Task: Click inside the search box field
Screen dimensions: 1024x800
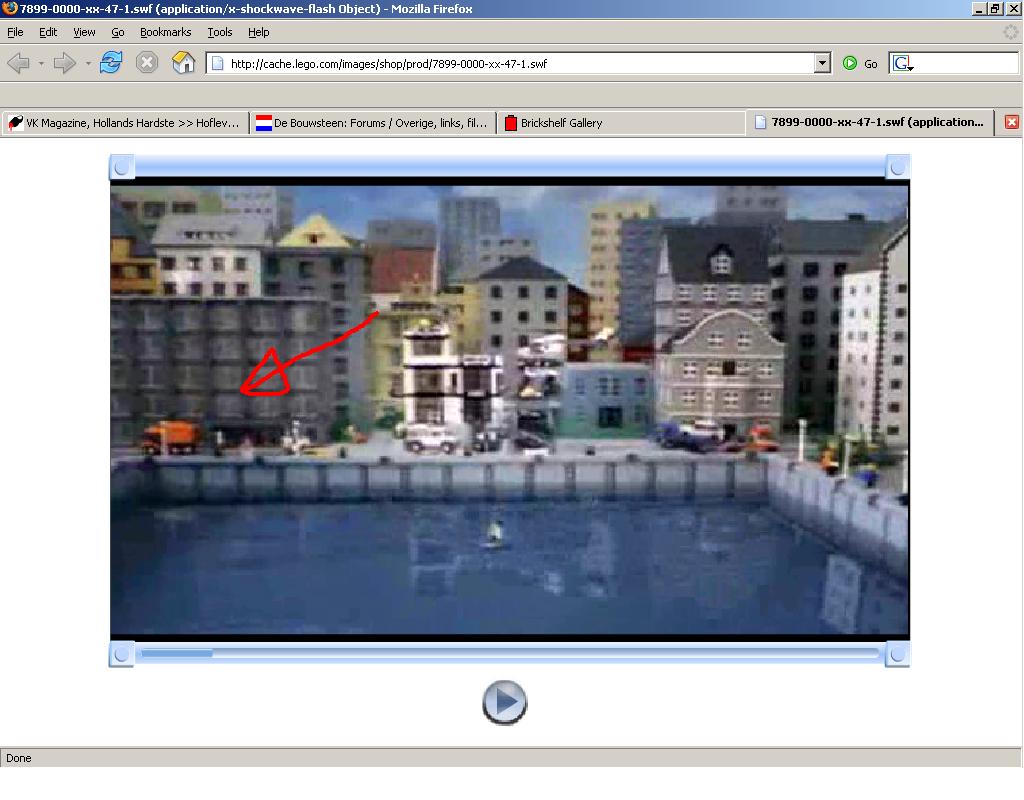Action: [965, 63]
